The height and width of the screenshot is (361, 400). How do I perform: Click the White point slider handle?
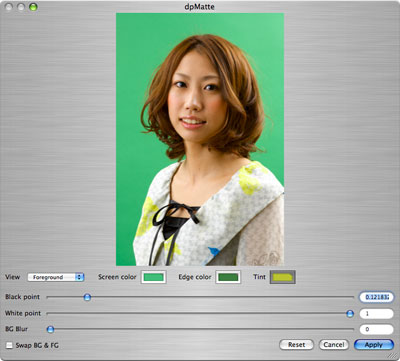click(x=350, y=313)
